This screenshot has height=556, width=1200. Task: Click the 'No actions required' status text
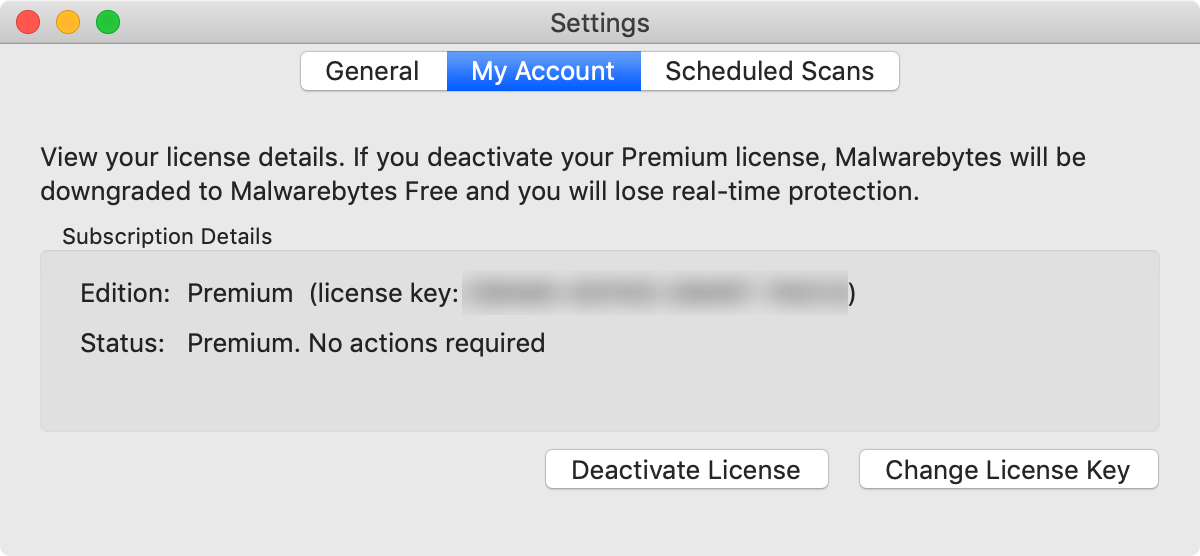tap(426, 343)
